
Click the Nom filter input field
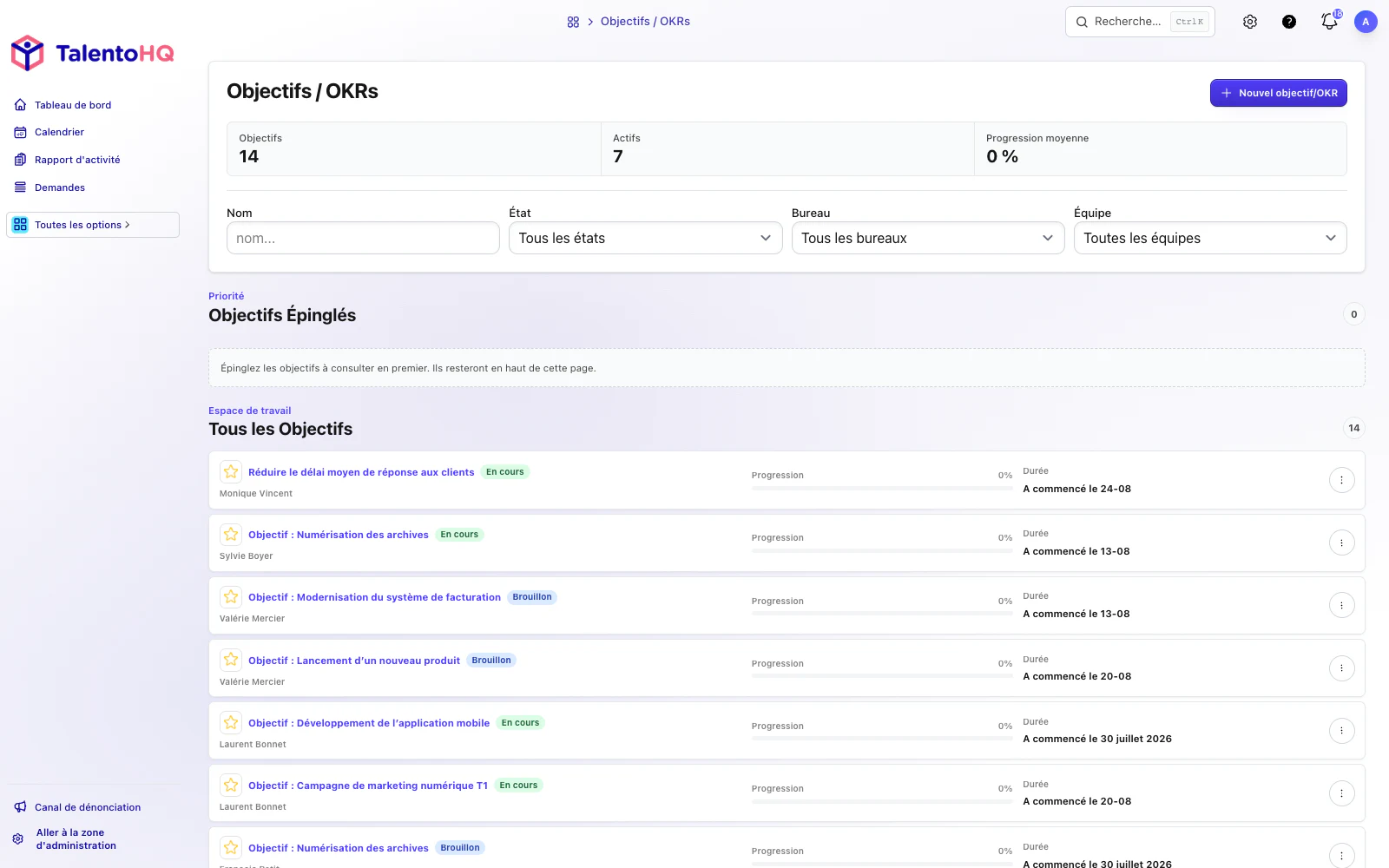coord(363,238)
